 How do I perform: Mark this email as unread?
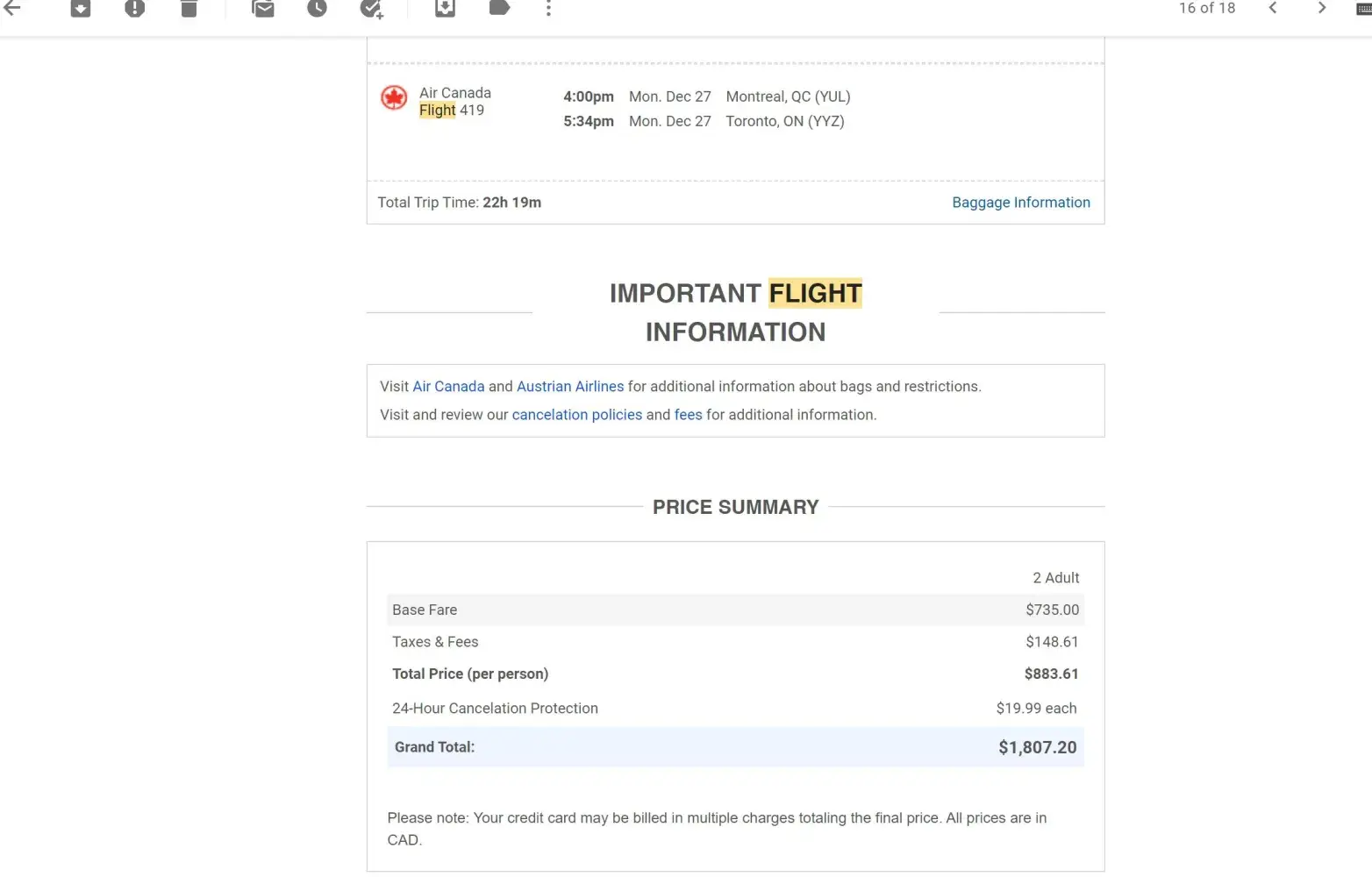point(263,8)
